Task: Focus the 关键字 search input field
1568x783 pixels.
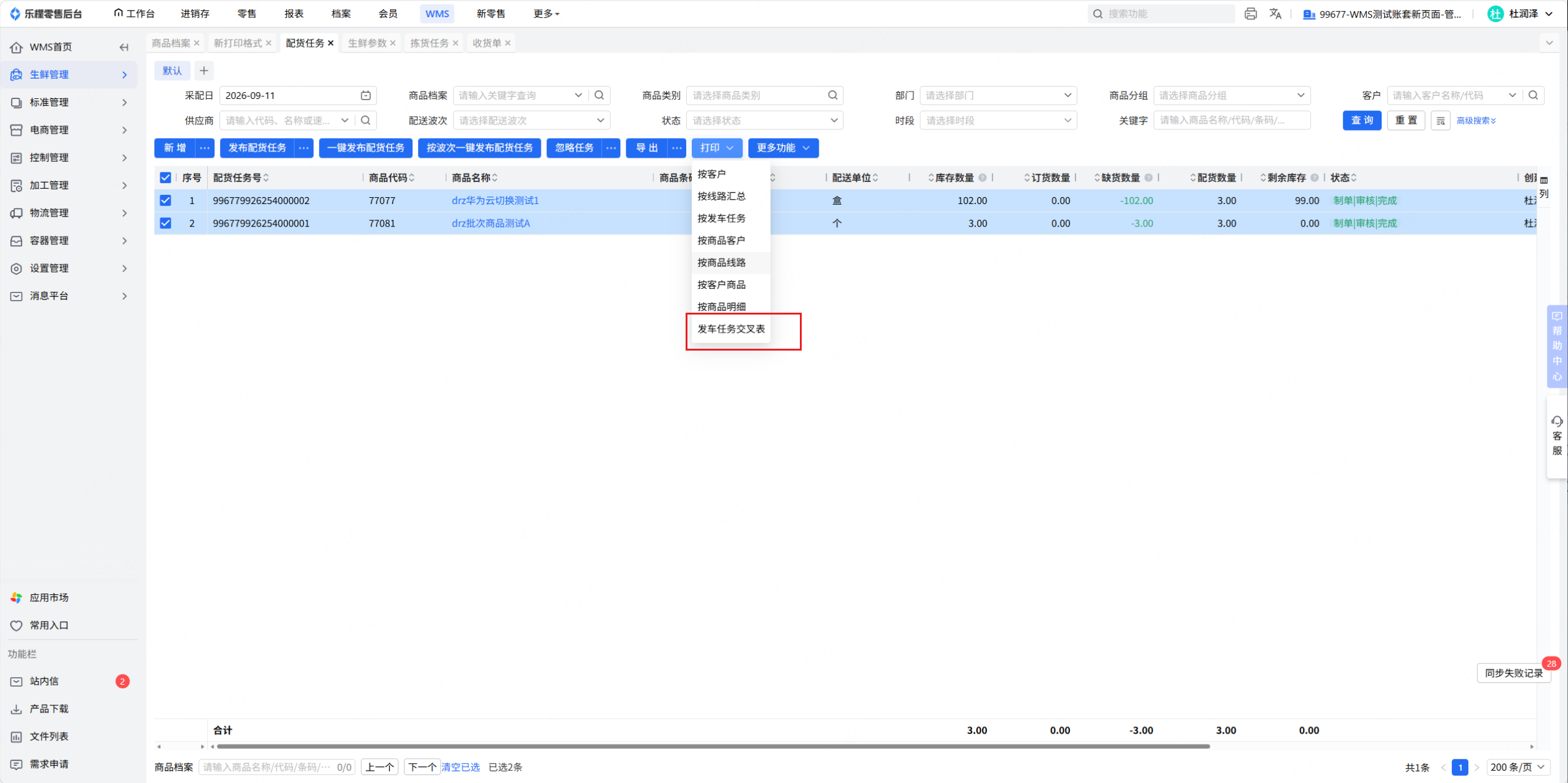Action: (x=1231, y=121)
